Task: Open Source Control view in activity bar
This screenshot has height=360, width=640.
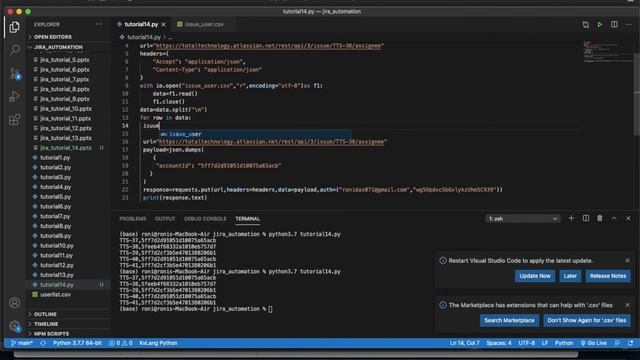Action: pos(15,73)
